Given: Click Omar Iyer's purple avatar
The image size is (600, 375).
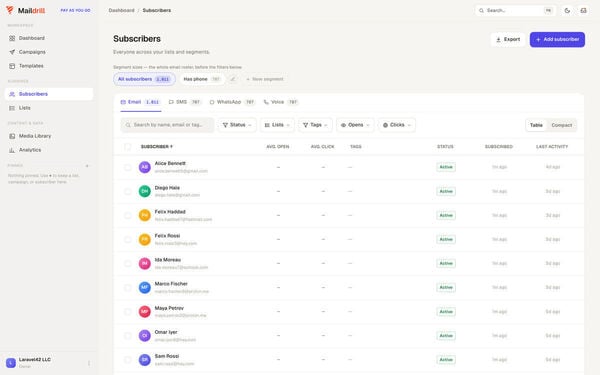Looking at the screenshot, I should 145,336.
